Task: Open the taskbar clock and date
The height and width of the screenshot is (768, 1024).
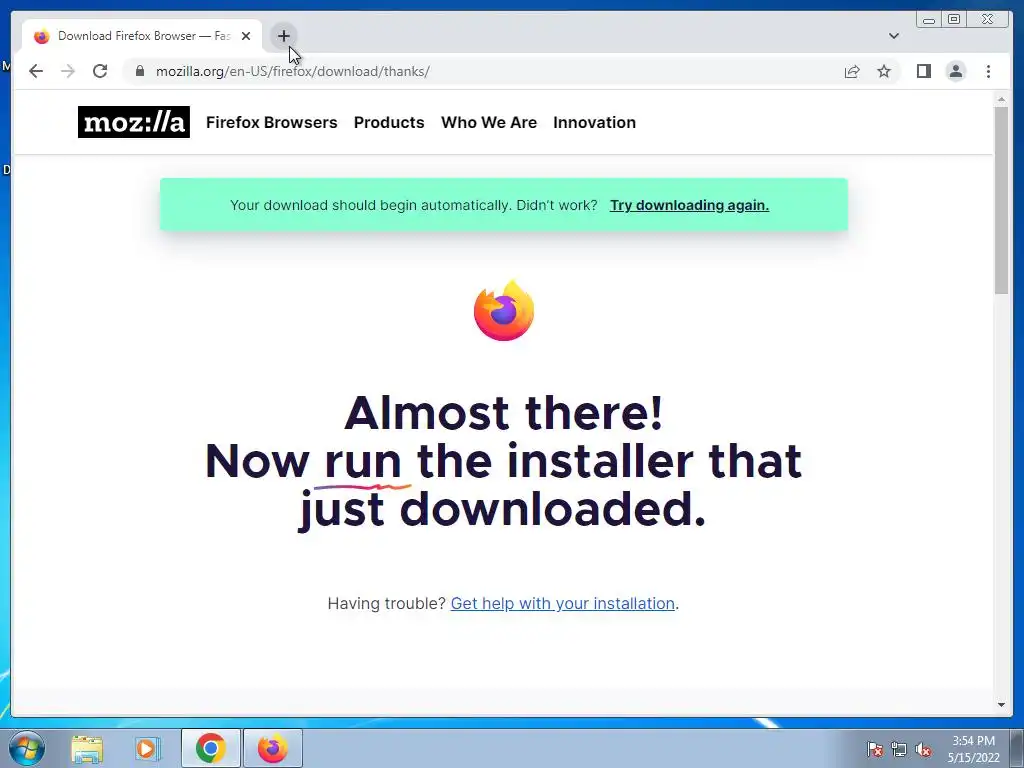Action: click(973, 749)
